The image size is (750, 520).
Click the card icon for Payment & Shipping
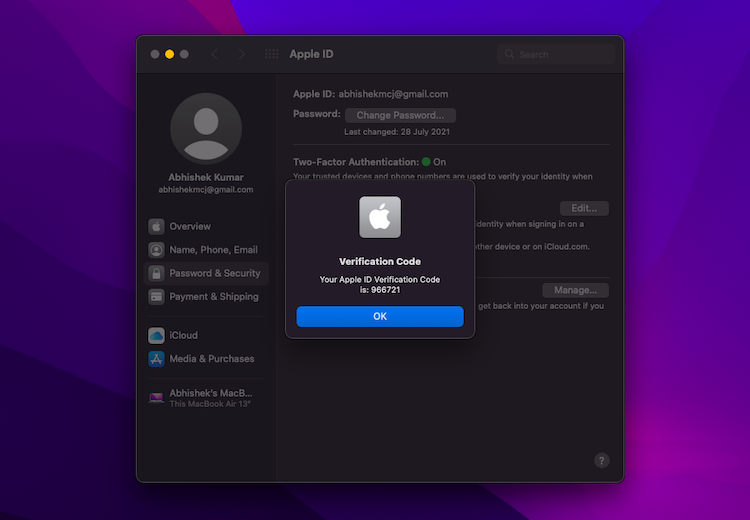tap(156, 297)
